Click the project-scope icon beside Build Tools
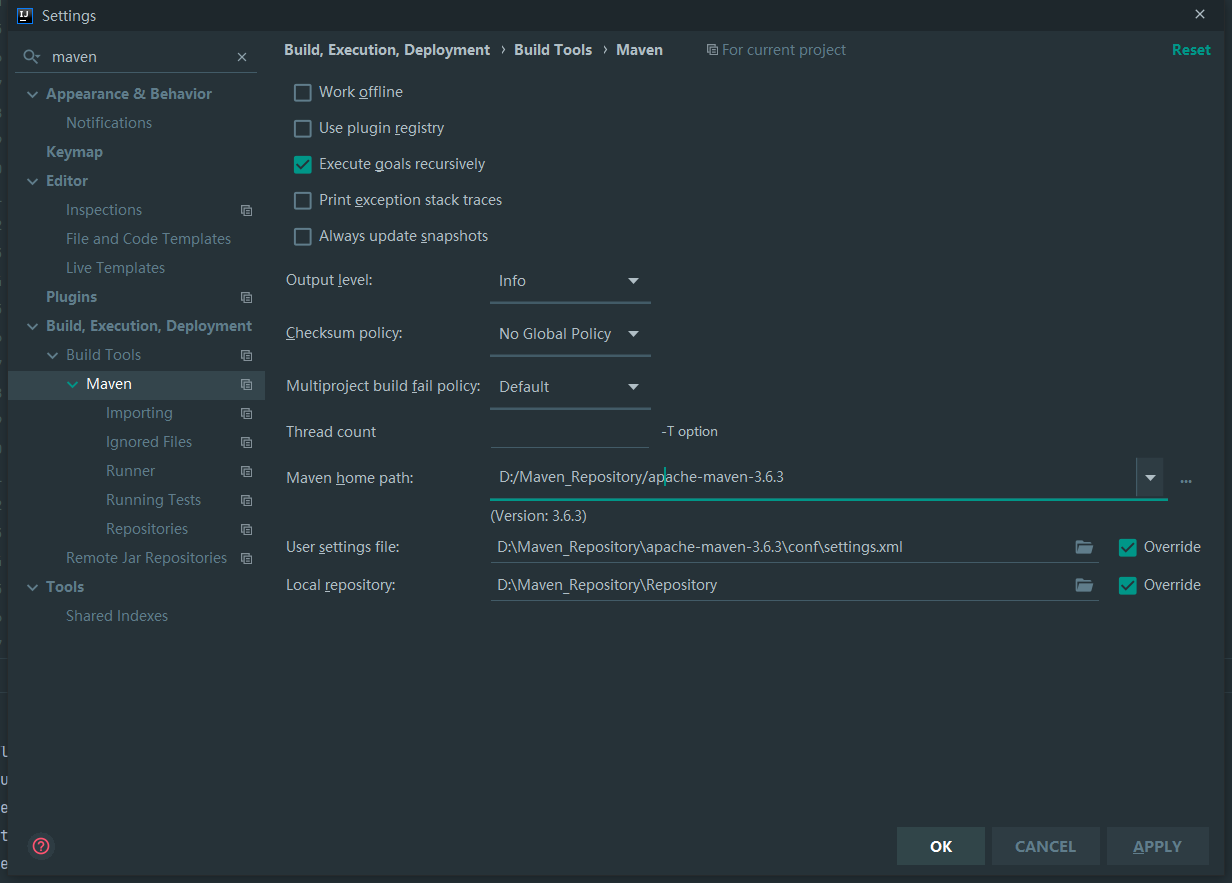1232x883 pixels. pyautogui.click(x=246, y=355)
